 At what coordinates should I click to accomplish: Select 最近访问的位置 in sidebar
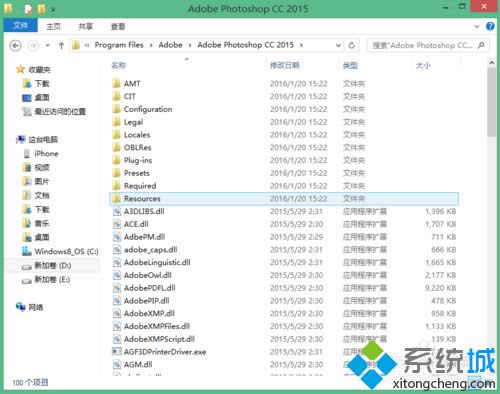(60, 111)
